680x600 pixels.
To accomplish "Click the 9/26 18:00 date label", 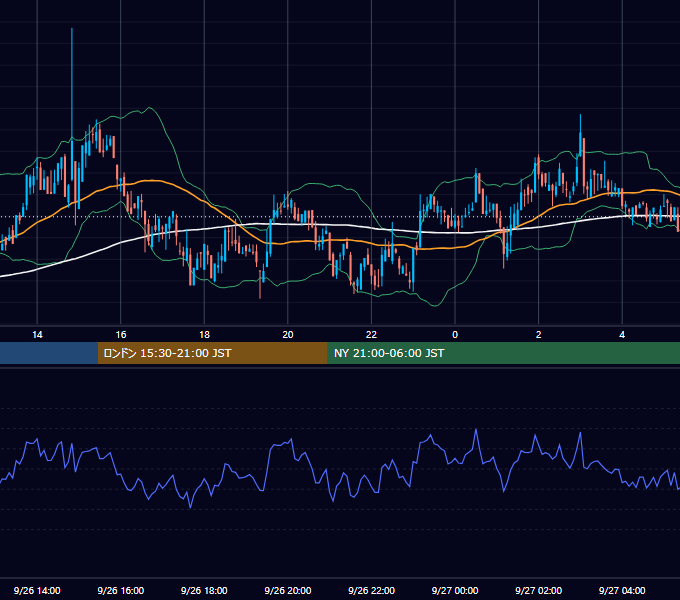I will pyautogui.click(x=204, y=590).
